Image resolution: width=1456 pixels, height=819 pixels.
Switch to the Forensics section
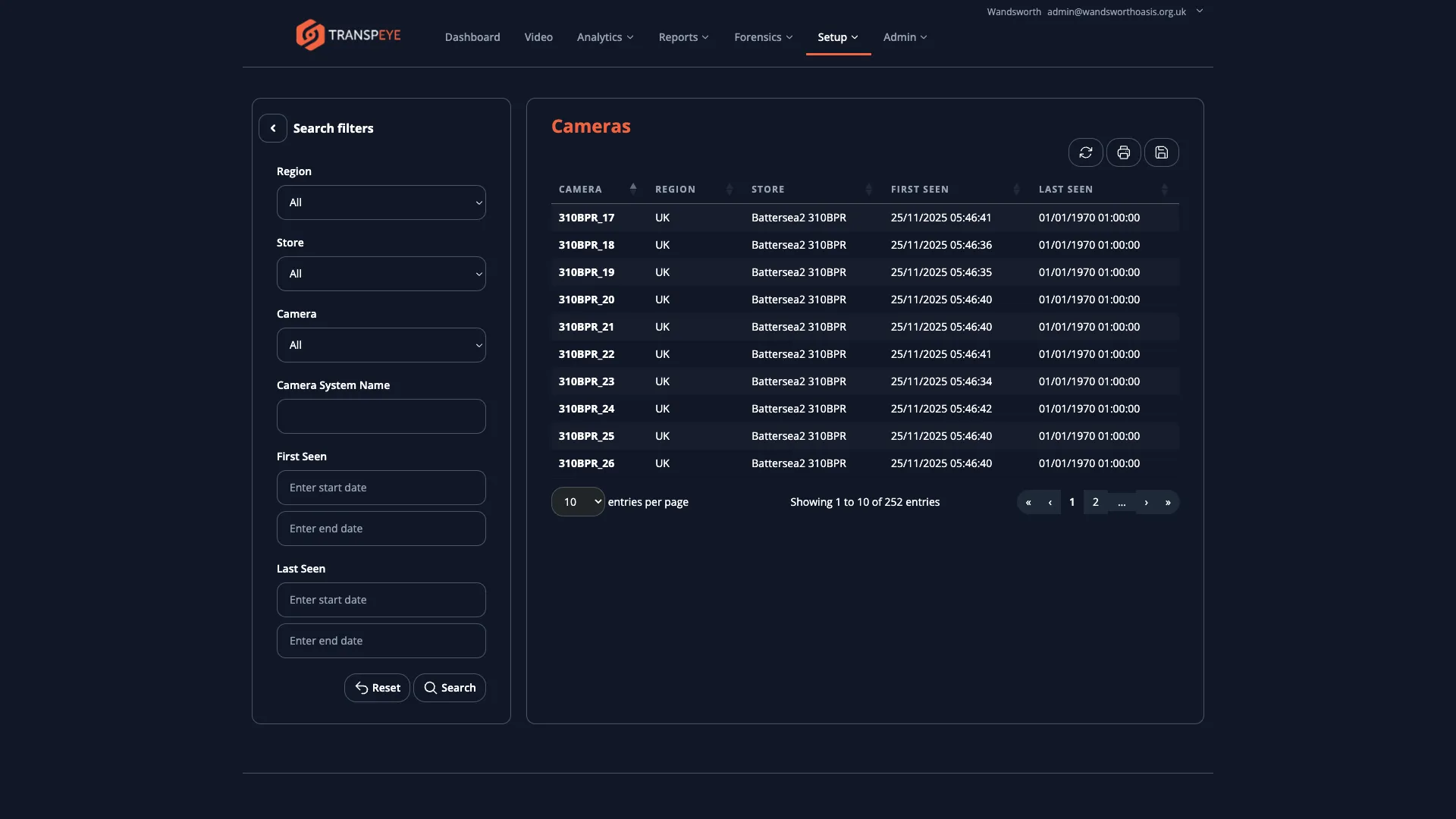tap(763, 36)
